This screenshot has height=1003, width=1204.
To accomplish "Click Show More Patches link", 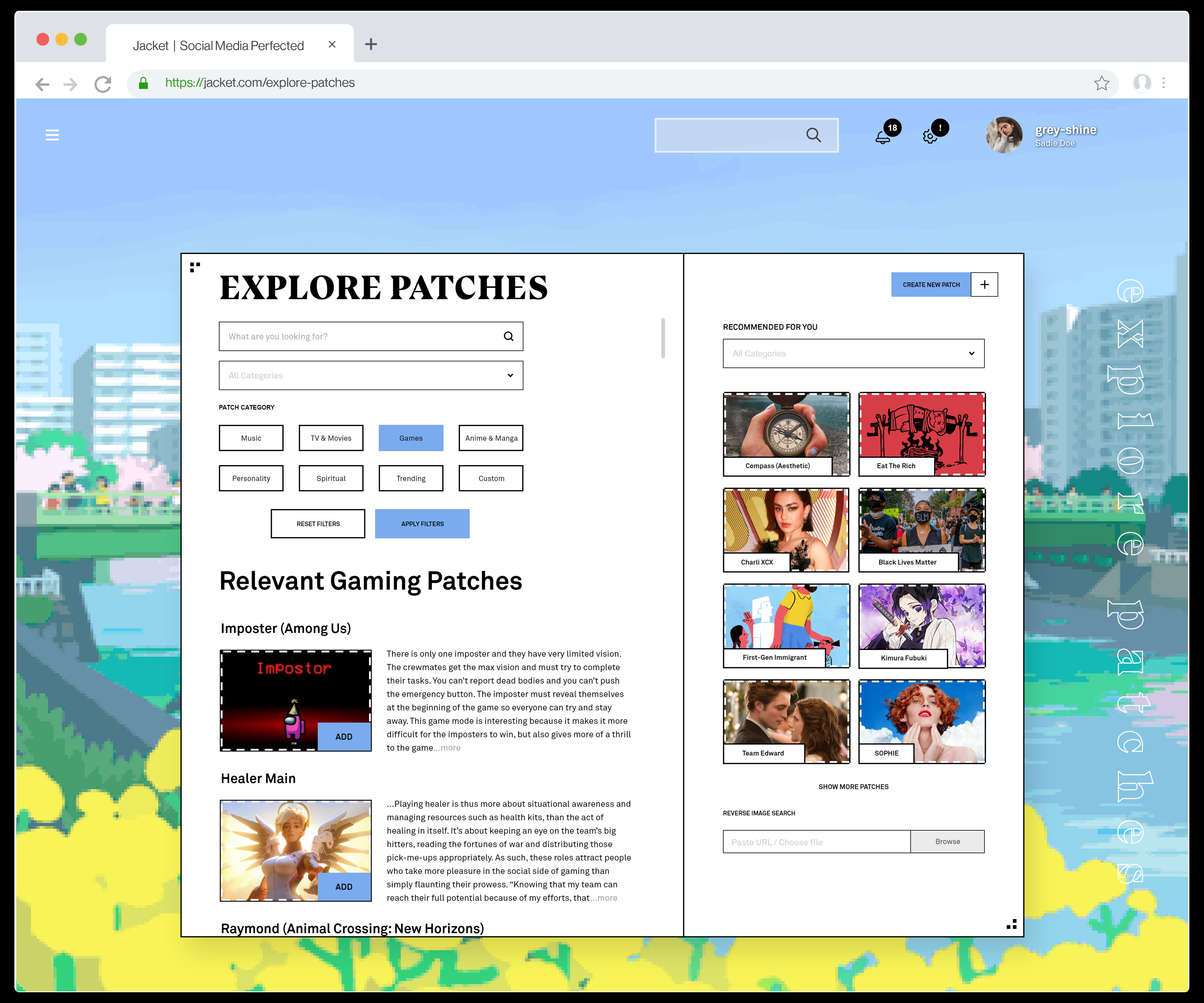I will (x=853, y=787).
